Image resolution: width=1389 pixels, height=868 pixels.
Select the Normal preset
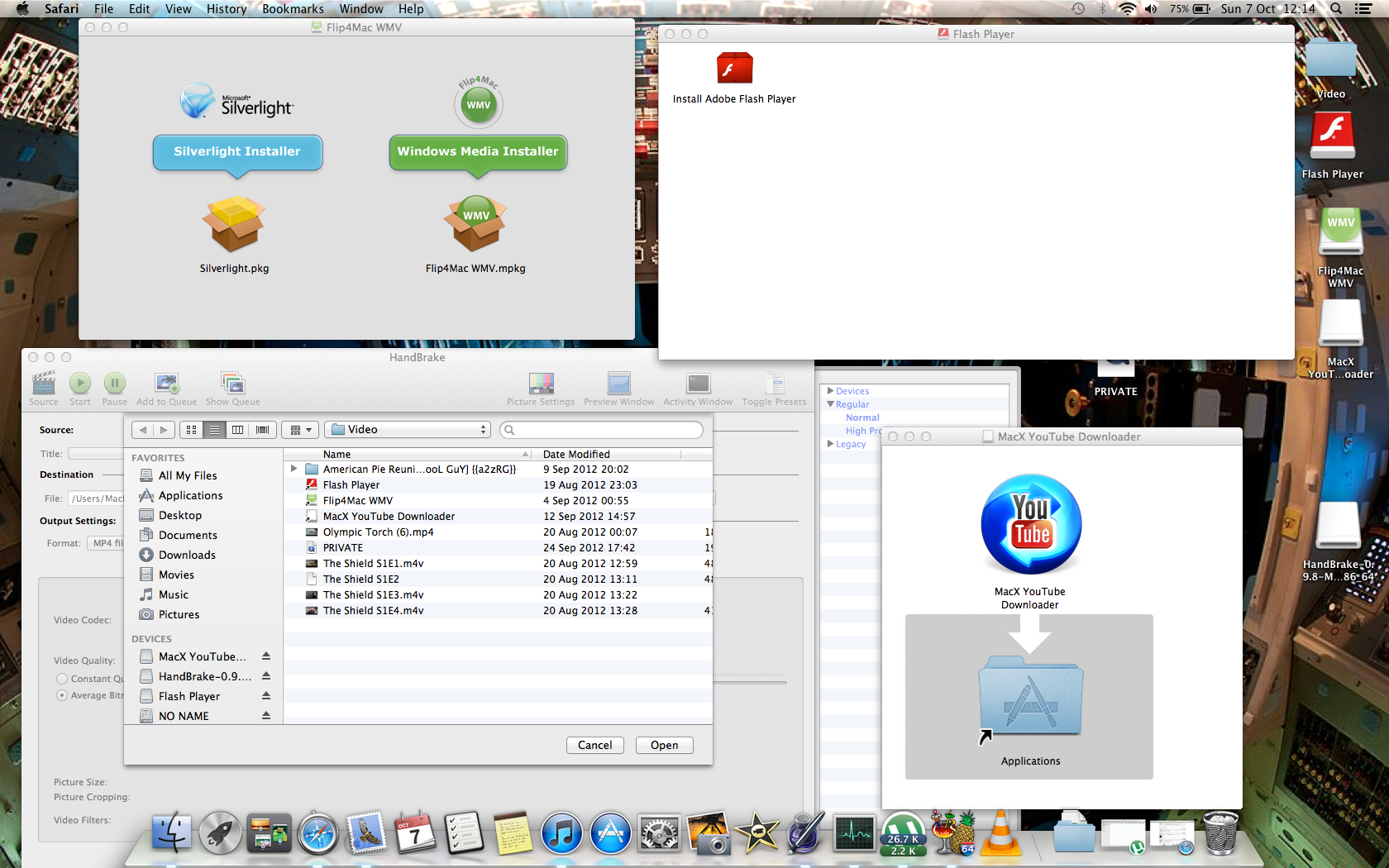coord(862,417)
